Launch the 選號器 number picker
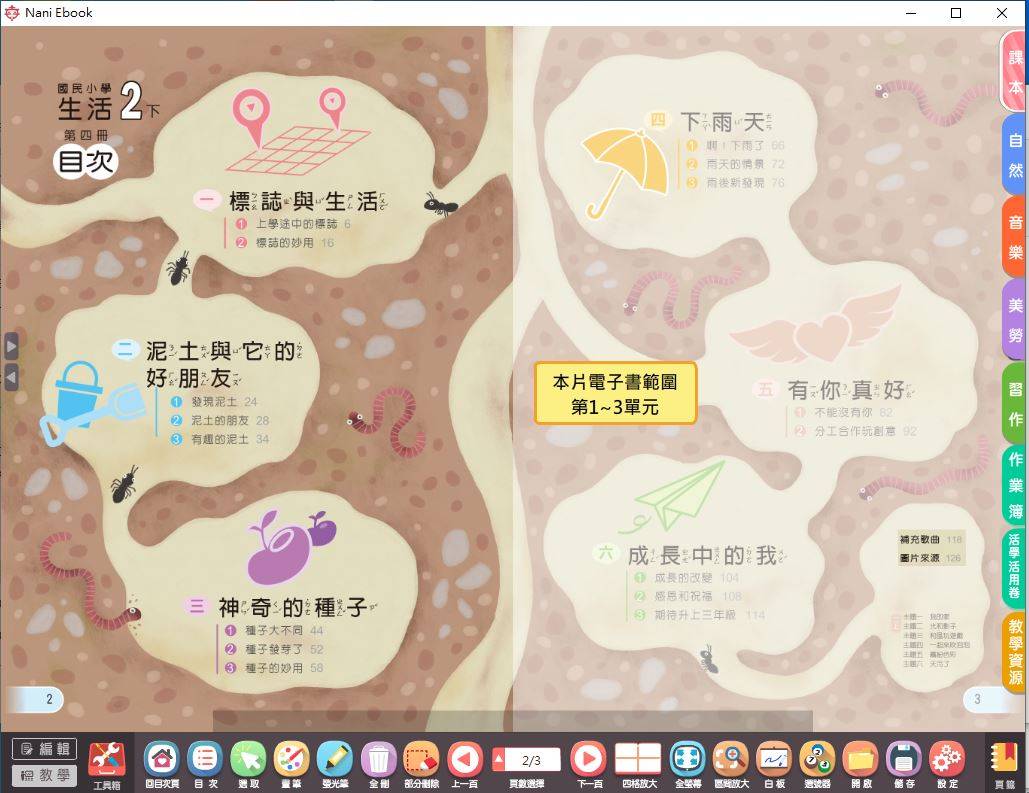This screenshot has width=1029, height=793. [817, 765]
